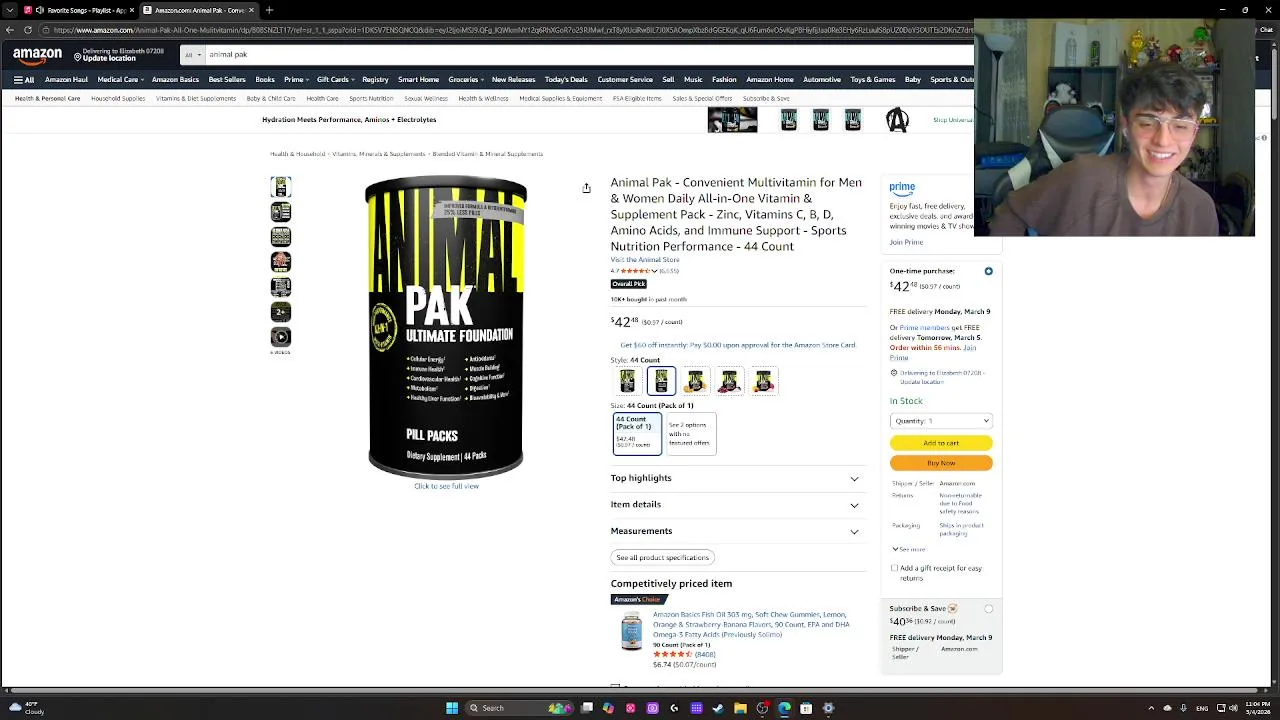Open the hamburger All menu
This screenshot has height=720, width=1280.
click(24, 80)
